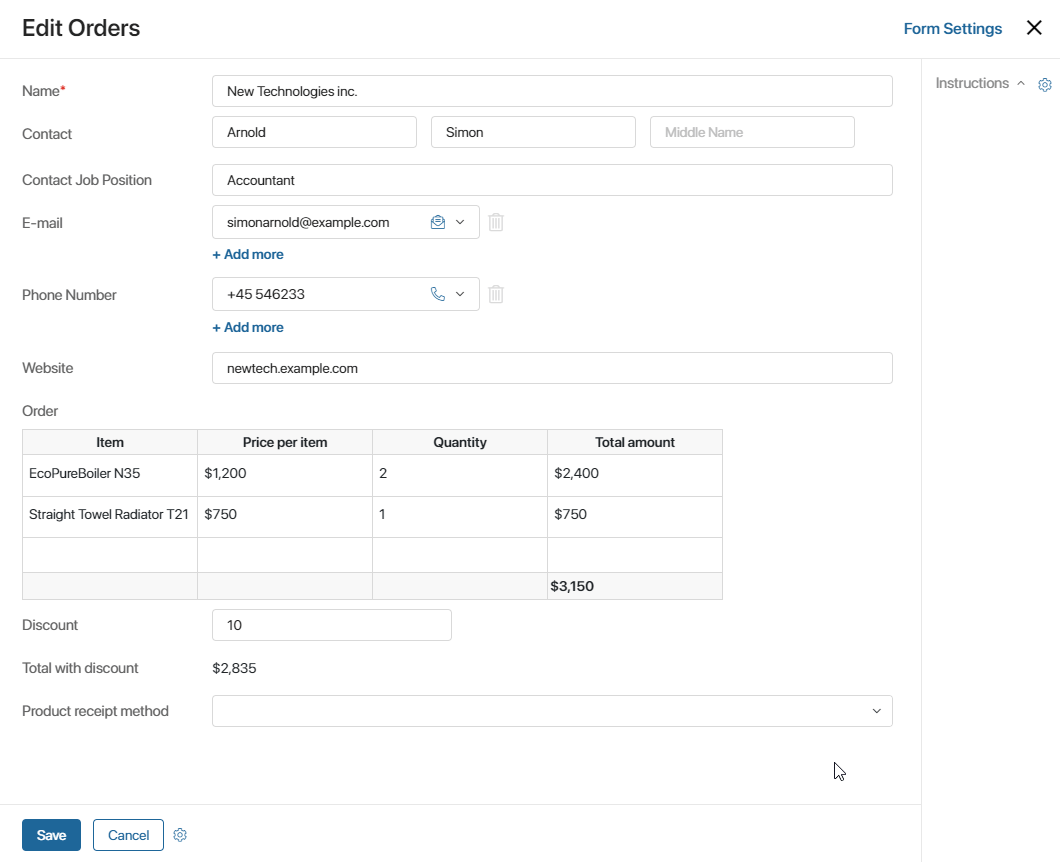Expand the e-mail type dropdown chevron
The image size is (1060, 862).
(460, 222)
